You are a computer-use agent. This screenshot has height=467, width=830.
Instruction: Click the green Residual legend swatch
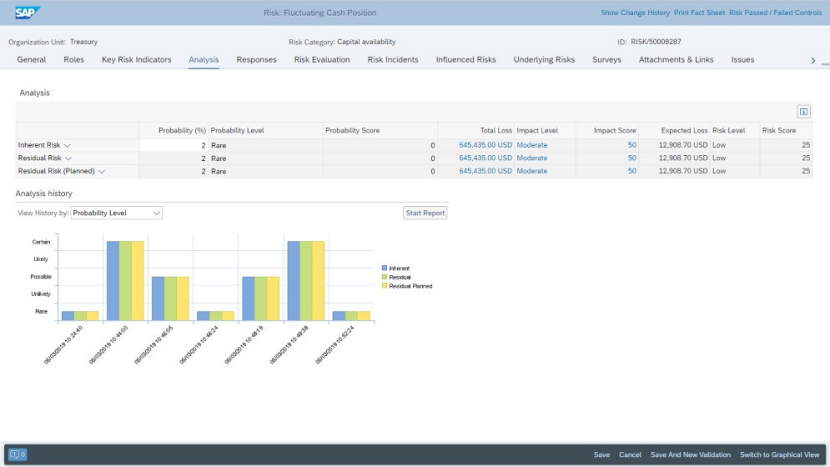(384, 277)
